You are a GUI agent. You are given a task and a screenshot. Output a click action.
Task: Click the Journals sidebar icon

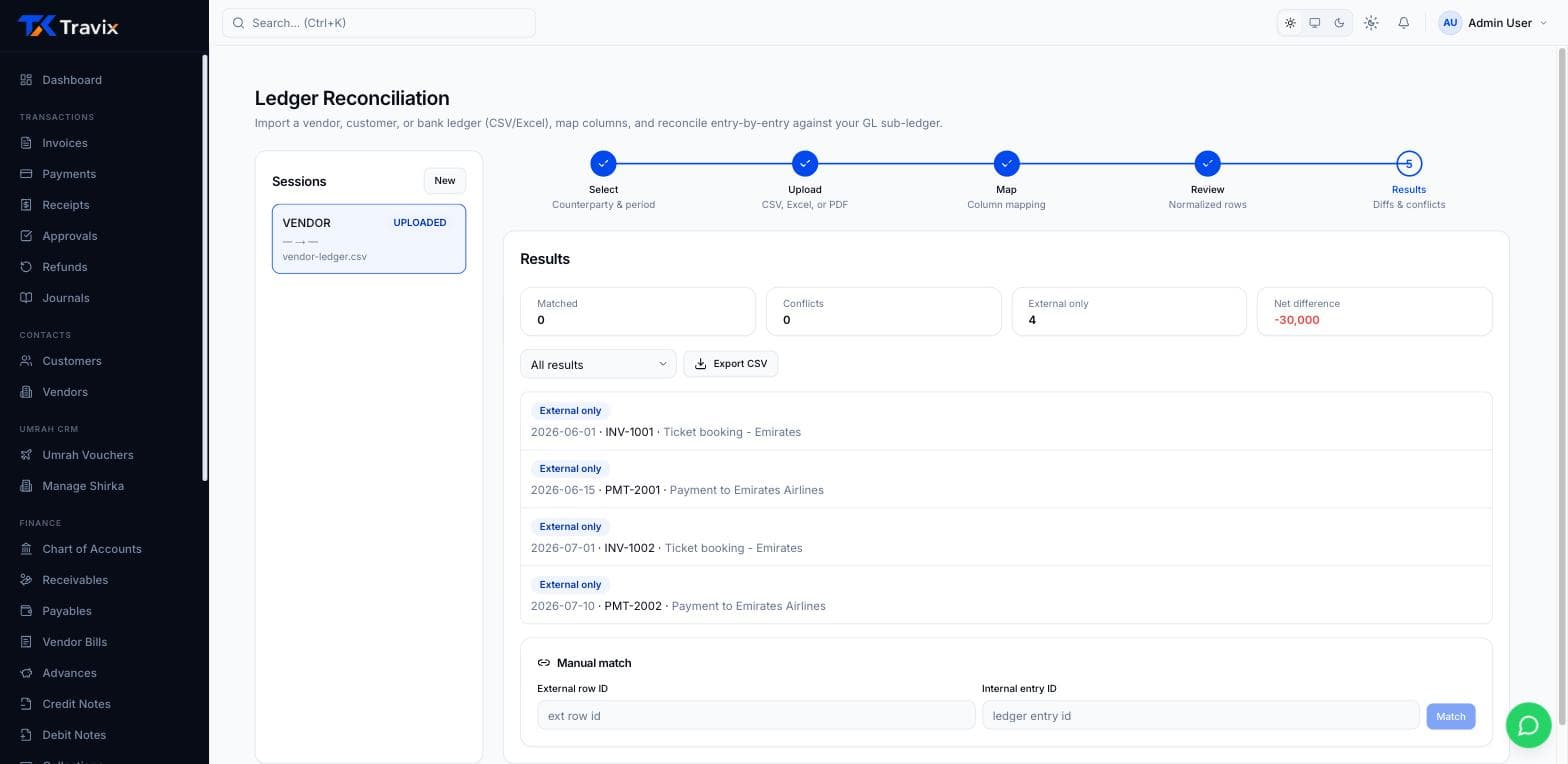27,298
